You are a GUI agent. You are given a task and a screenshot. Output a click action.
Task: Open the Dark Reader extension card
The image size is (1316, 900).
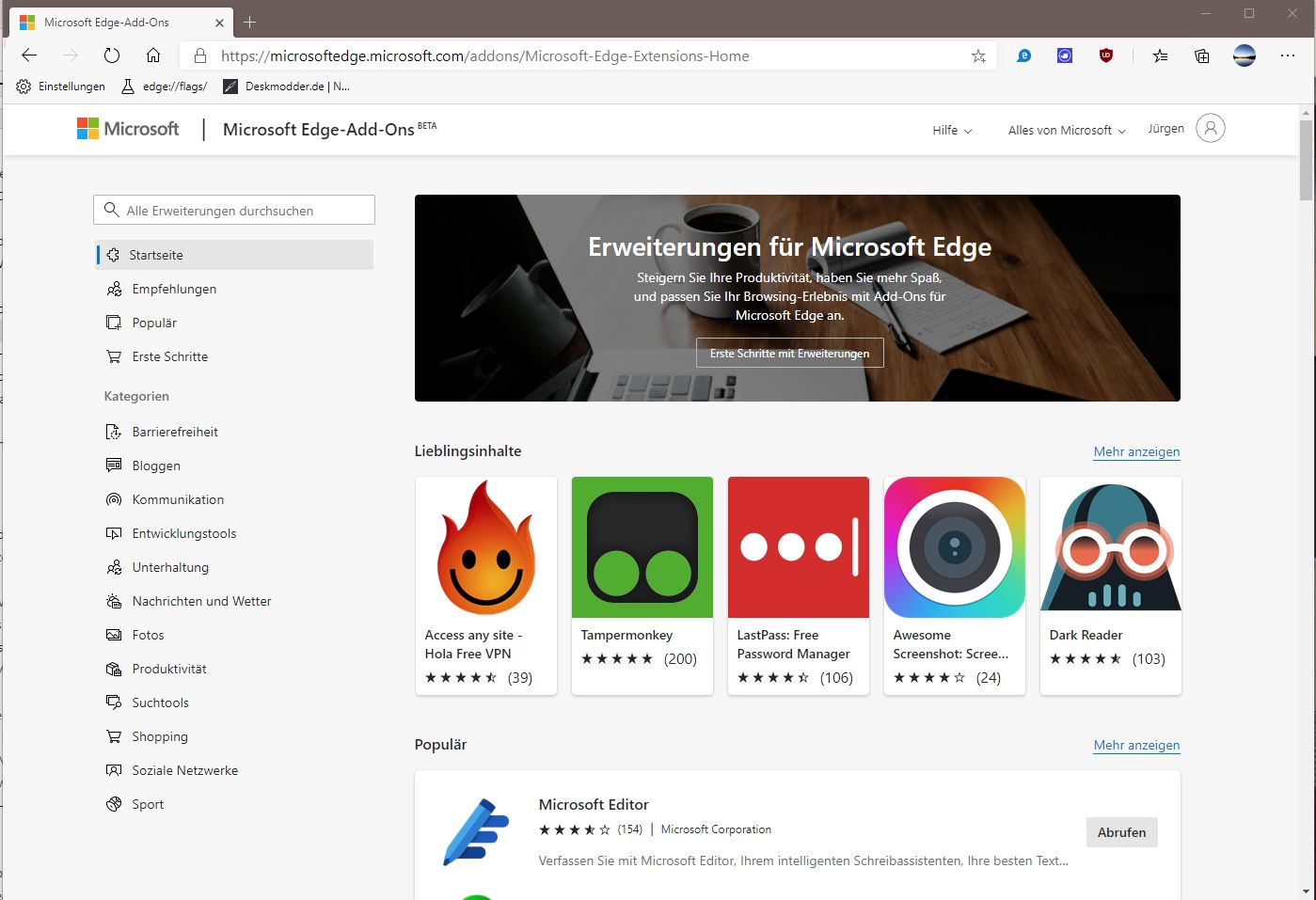pyautogui.click(x=1111, y=586)
